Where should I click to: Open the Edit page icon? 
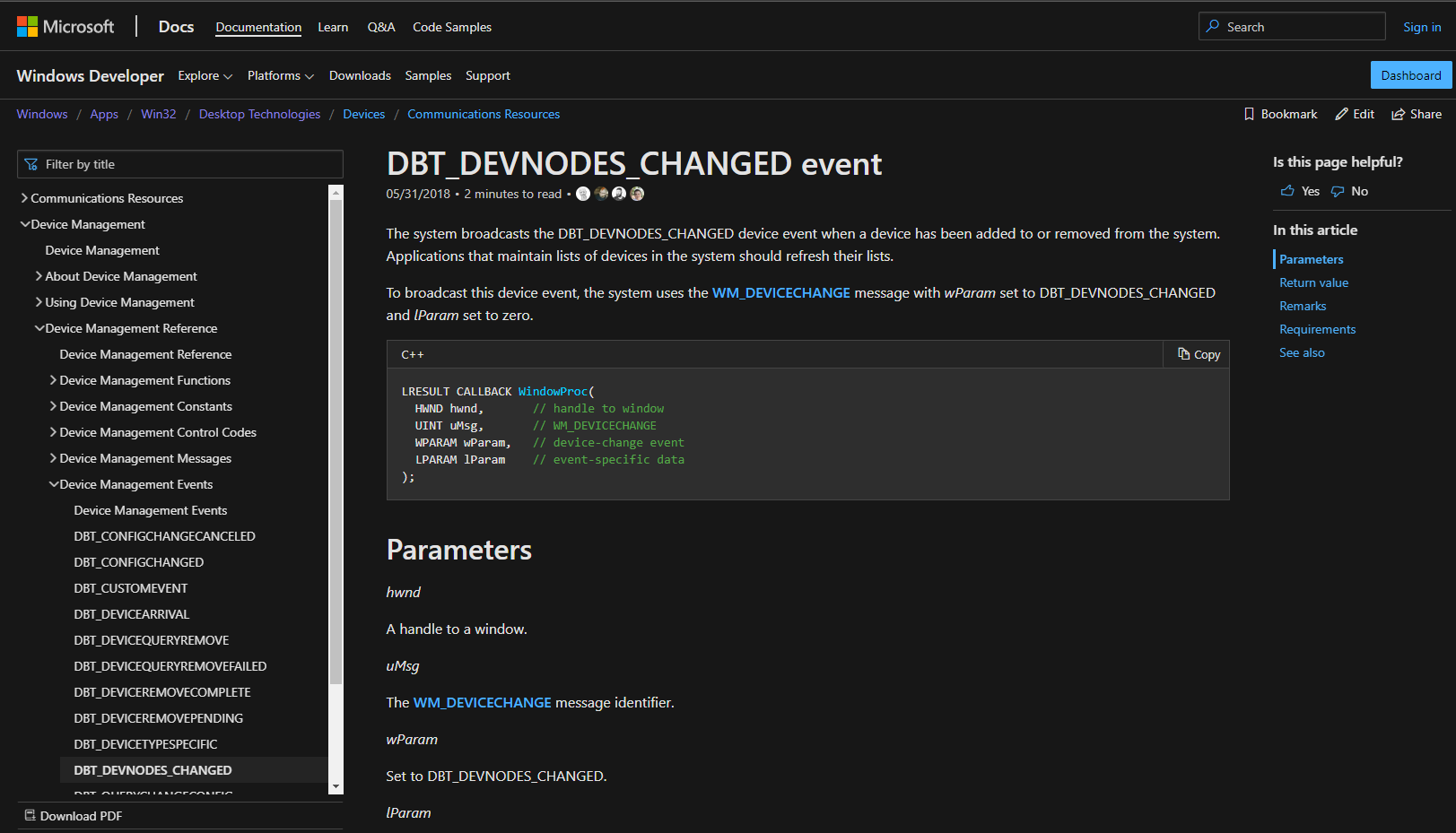(x=1342, y=114)
